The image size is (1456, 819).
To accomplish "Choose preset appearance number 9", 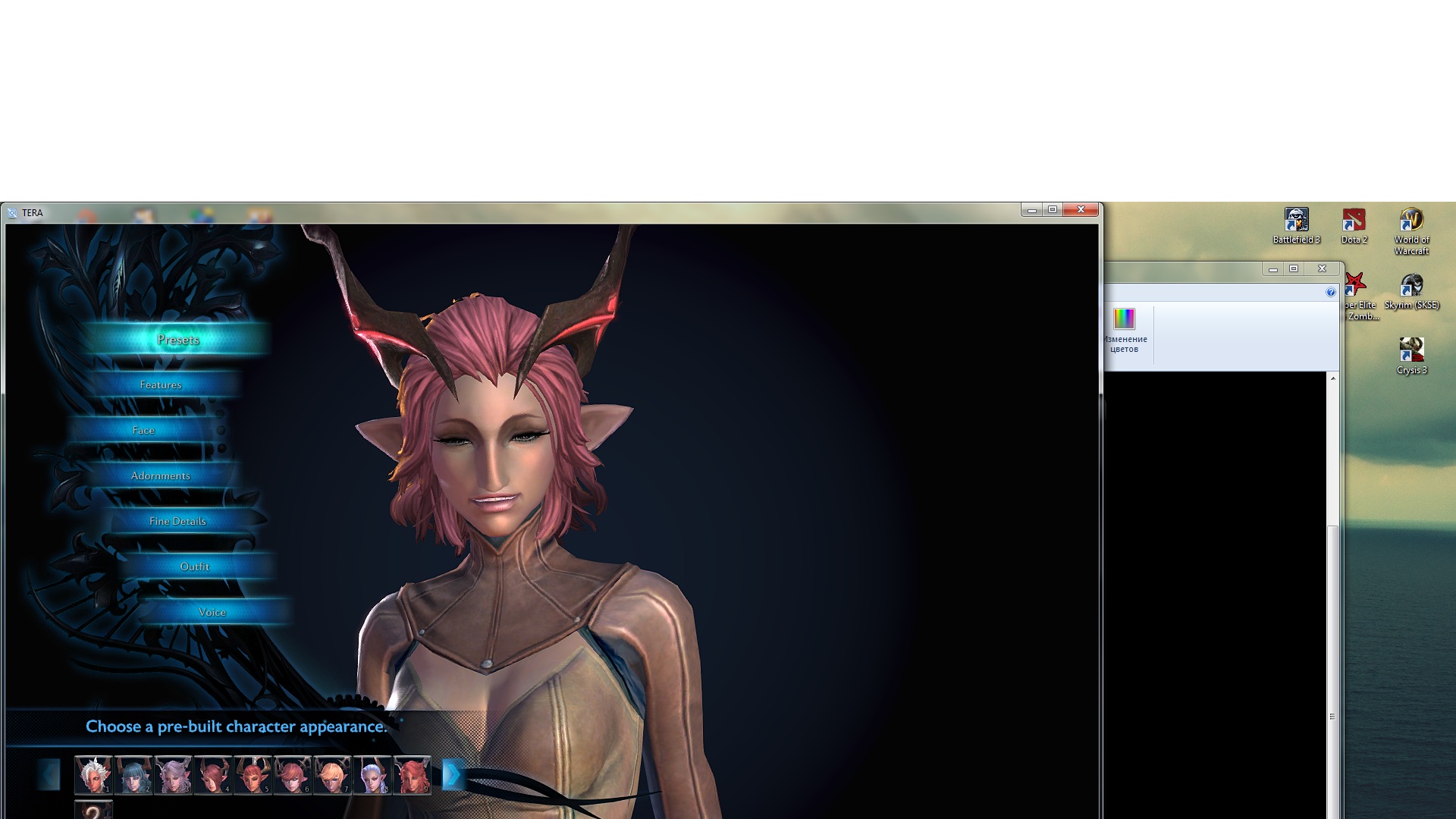I will point(412,774).
